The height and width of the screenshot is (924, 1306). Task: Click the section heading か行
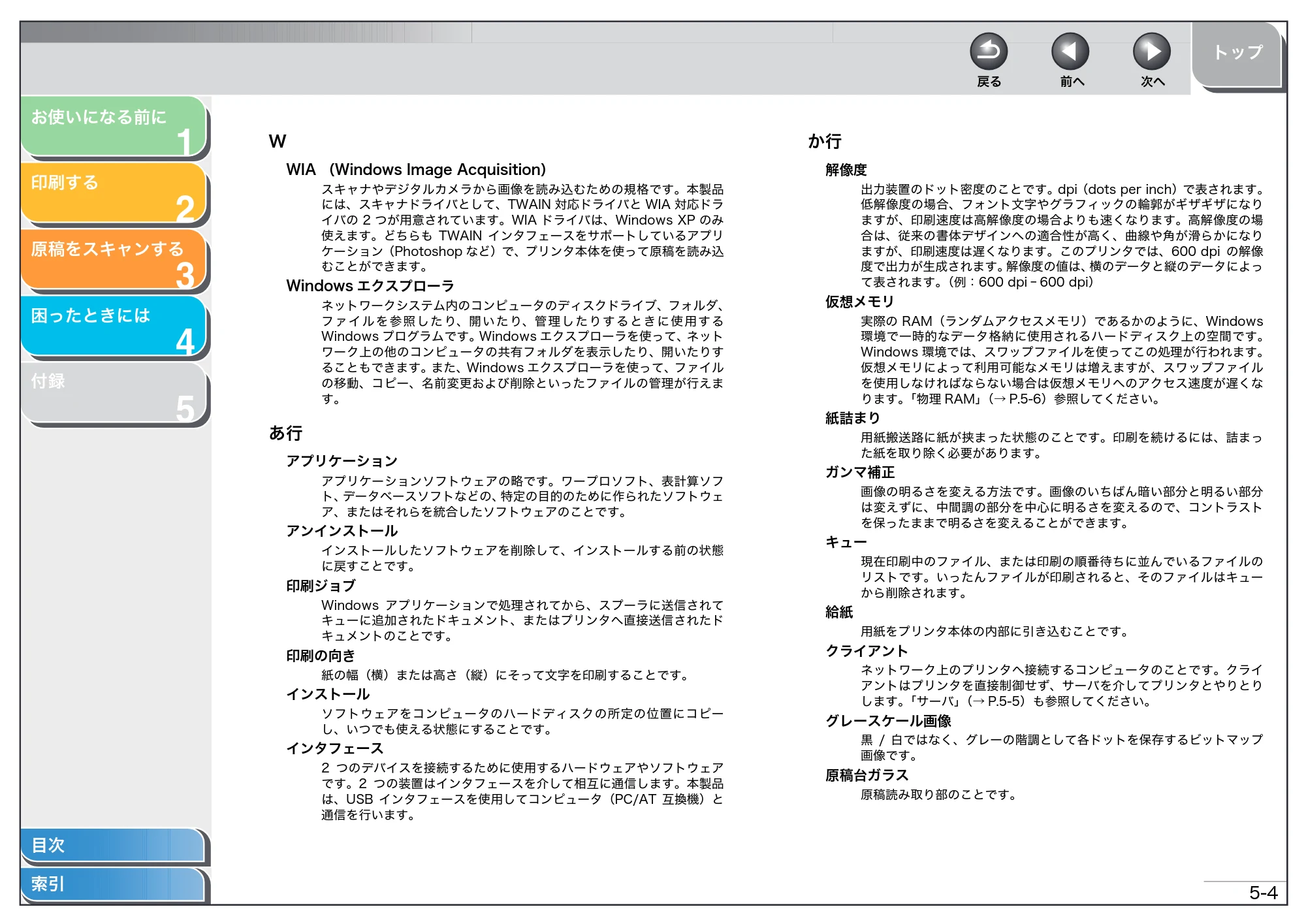[x=825, y=141]
